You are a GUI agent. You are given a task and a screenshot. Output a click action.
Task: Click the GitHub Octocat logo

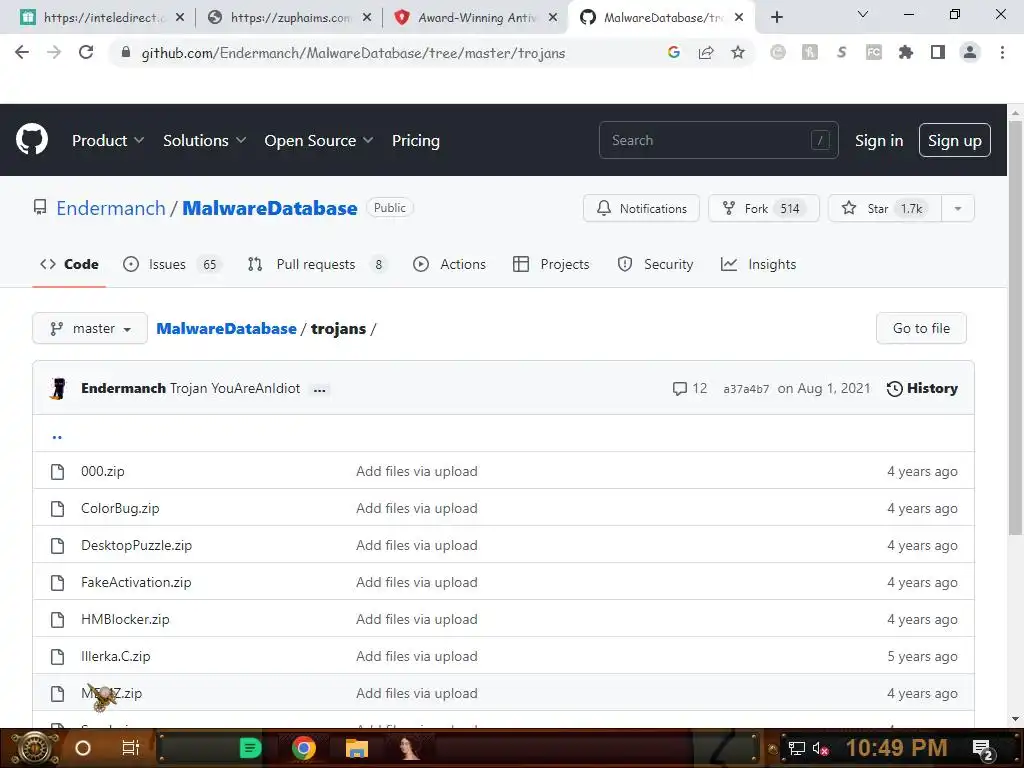[32, 139]
